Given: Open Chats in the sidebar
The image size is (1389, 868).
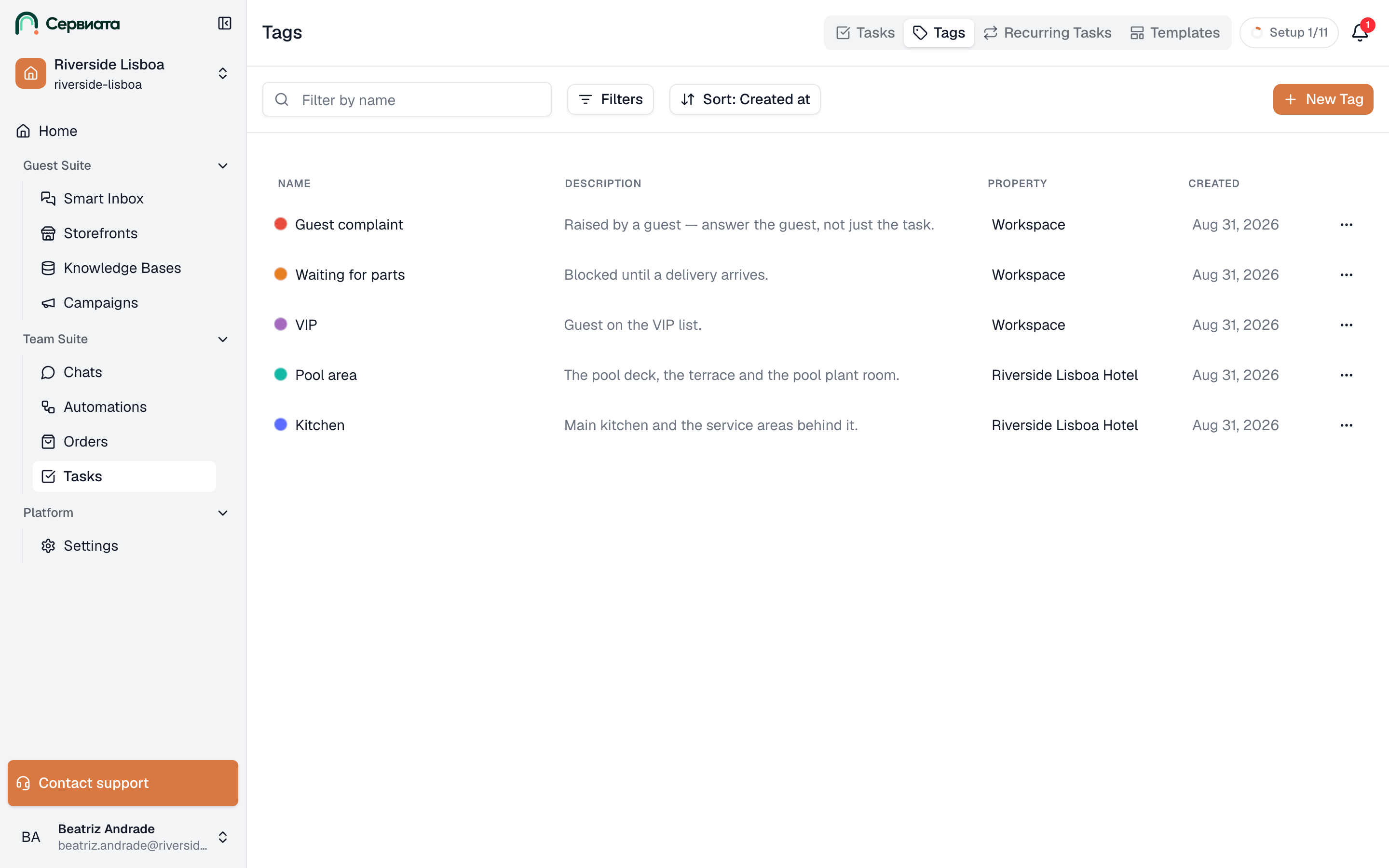Looking at the screenshot, I should point(123,373).
